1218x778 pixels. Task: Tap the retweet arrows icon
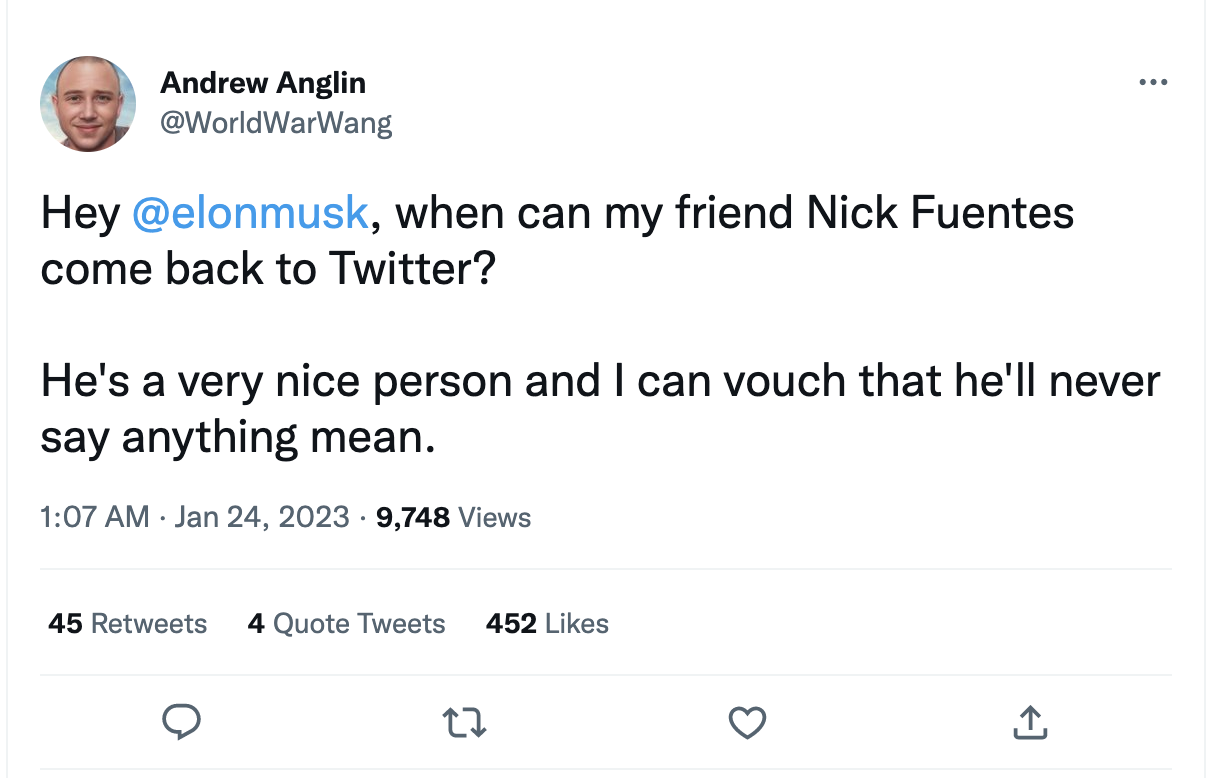[464, 722]
